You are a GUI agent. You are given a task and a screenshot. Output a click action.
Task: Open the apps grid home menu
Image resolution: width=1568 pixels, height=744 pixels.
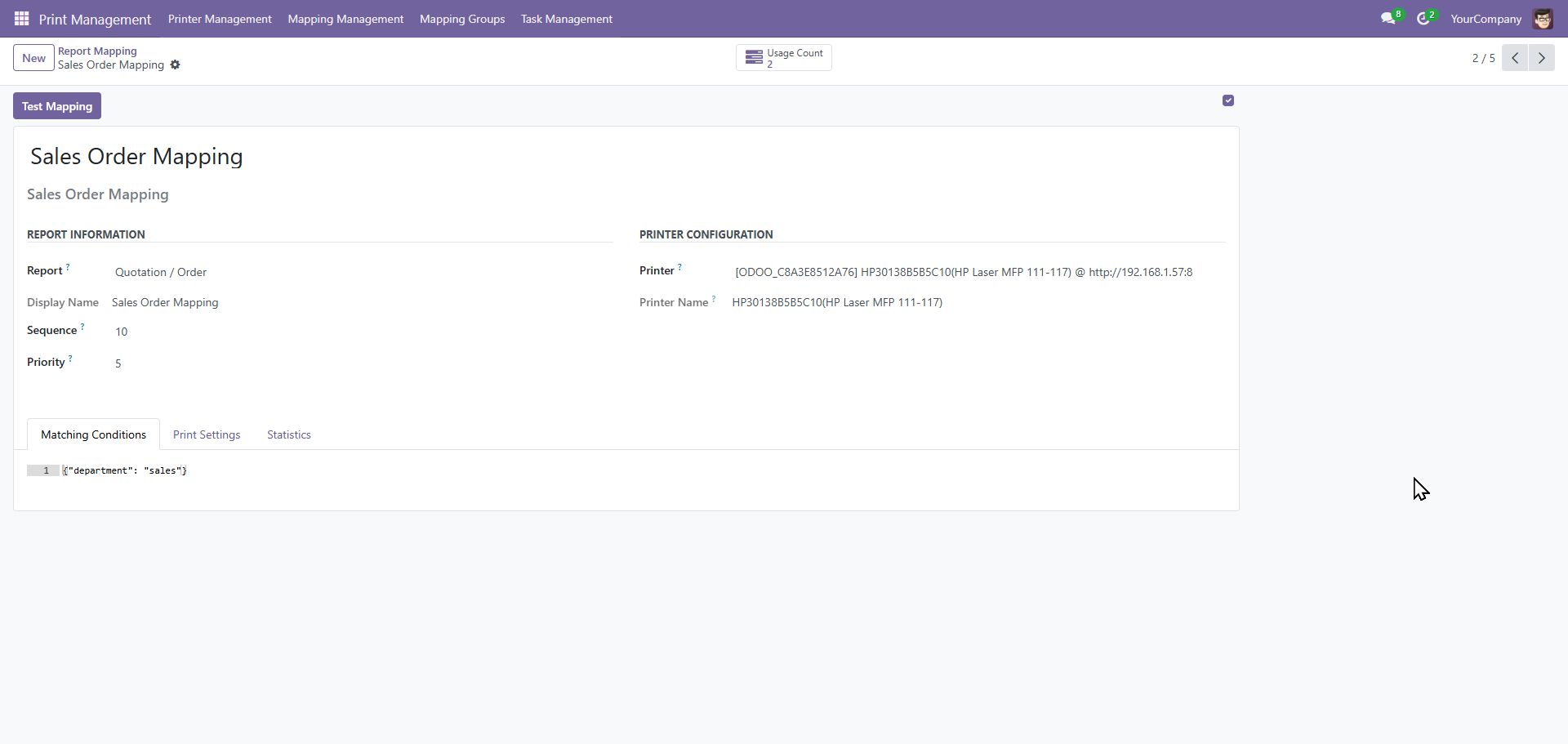pyautogui.click(x=21, y=18)
